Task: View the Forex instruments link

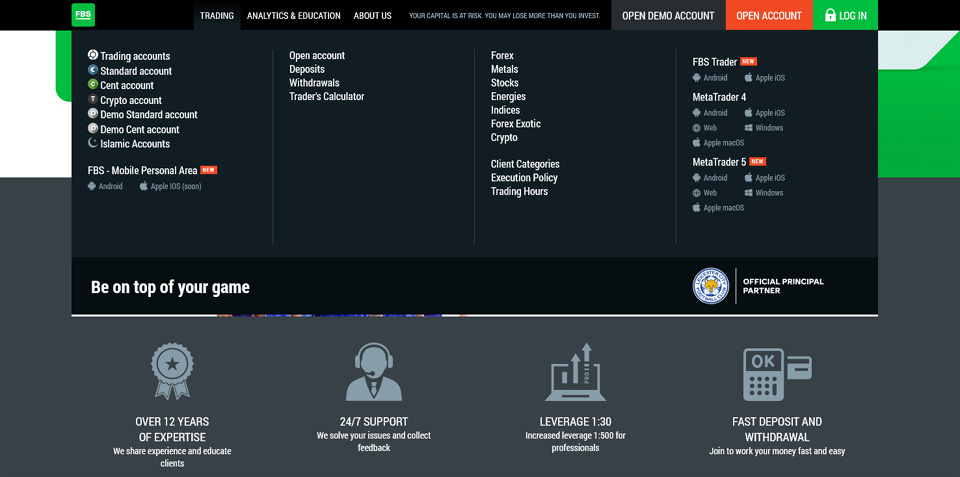Action: click(502, 56)
